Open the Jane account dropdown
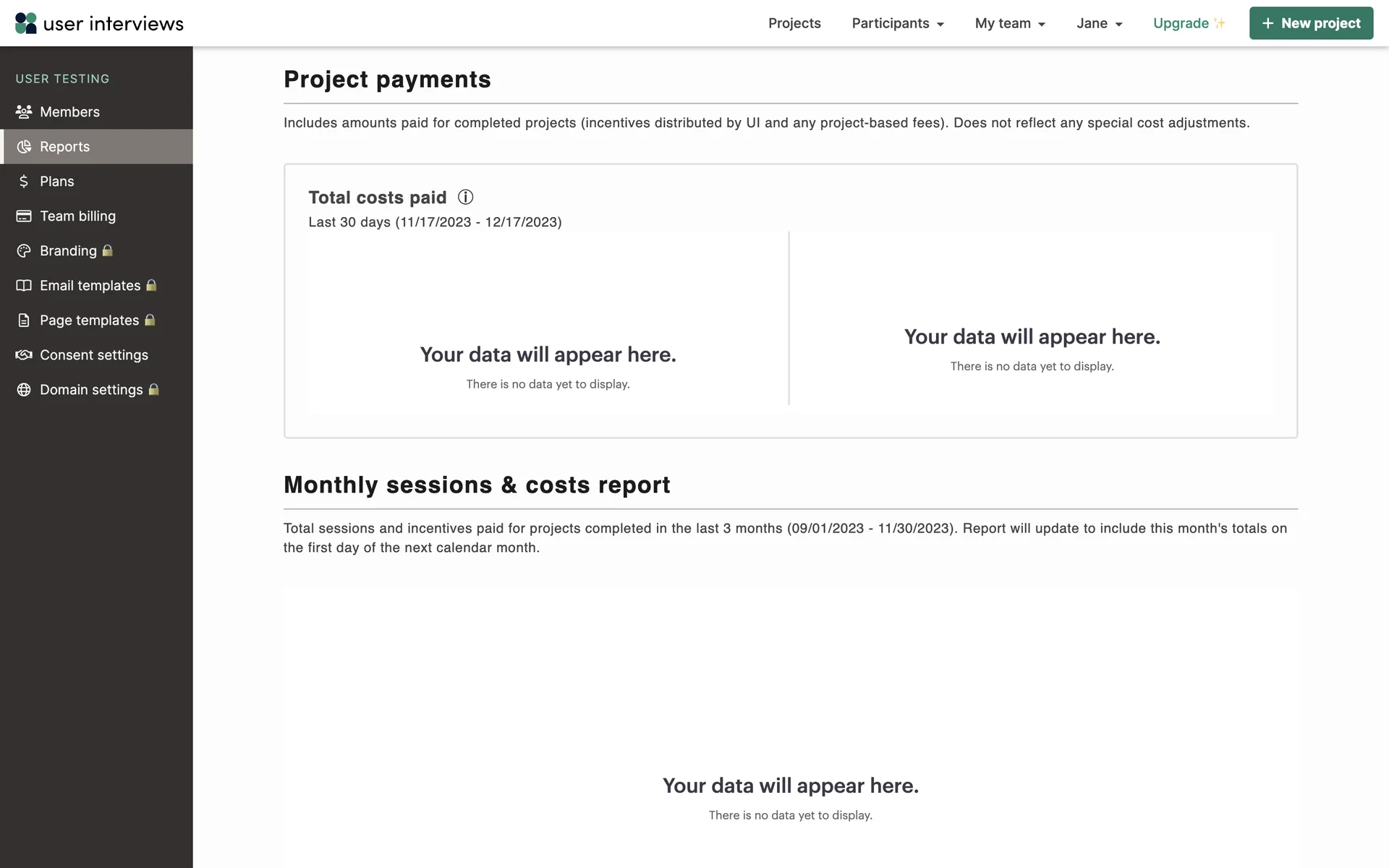The width and height of the screenshot is (1389, 868). (1099, 23)
